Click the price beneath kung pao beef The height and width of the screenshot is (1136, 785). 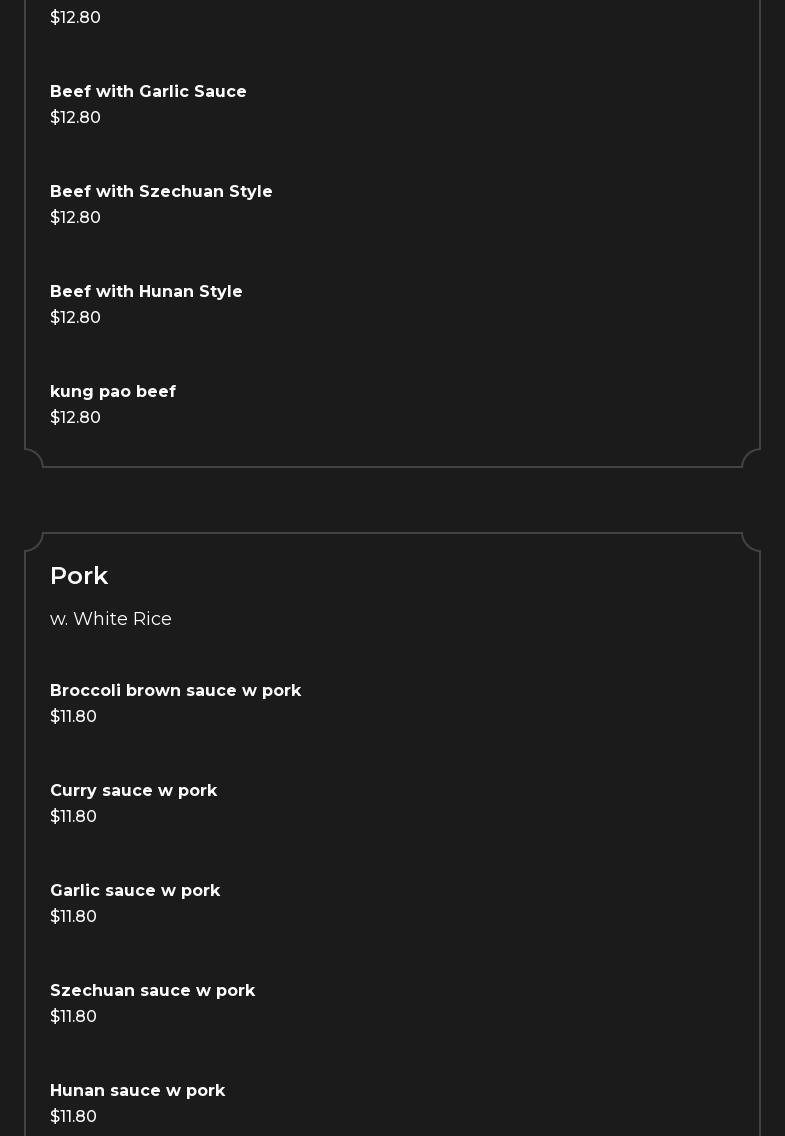click(75, 417)
